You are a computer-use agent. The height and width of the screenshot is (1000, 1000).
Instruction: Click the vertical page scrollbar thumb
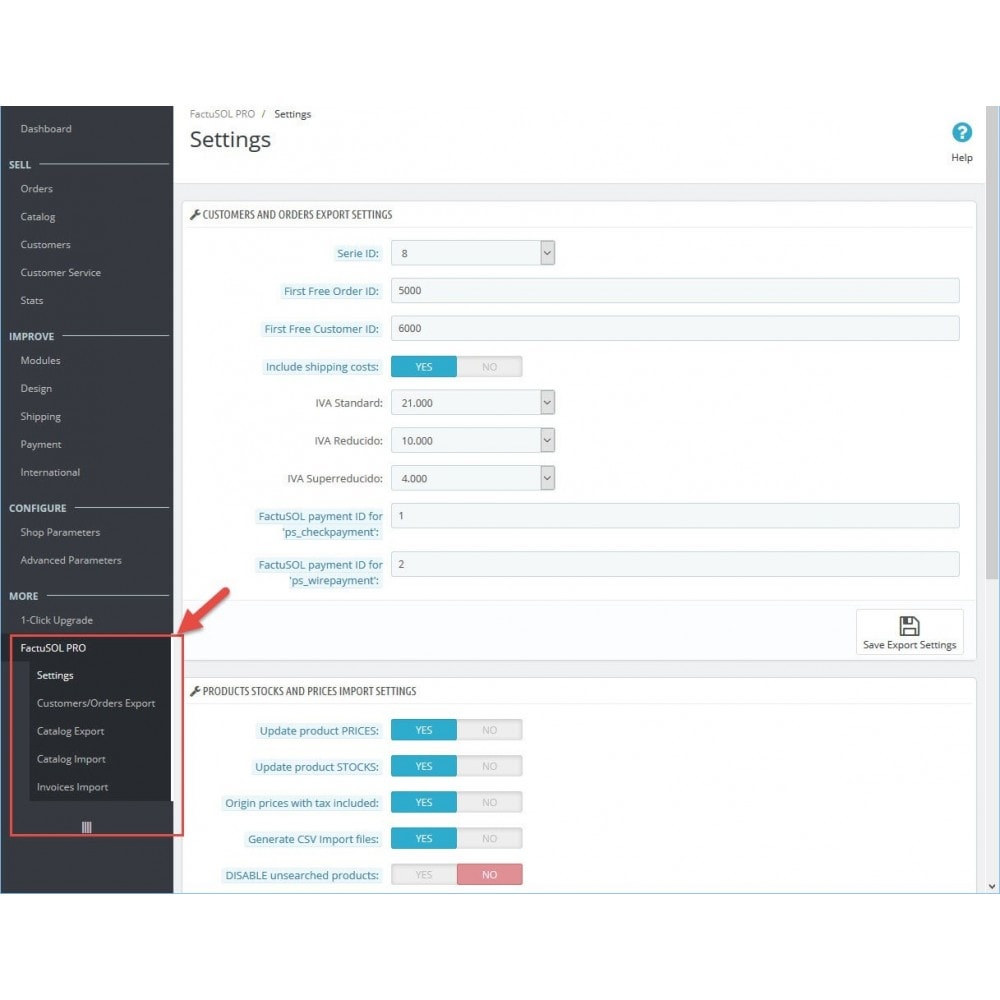992,342
